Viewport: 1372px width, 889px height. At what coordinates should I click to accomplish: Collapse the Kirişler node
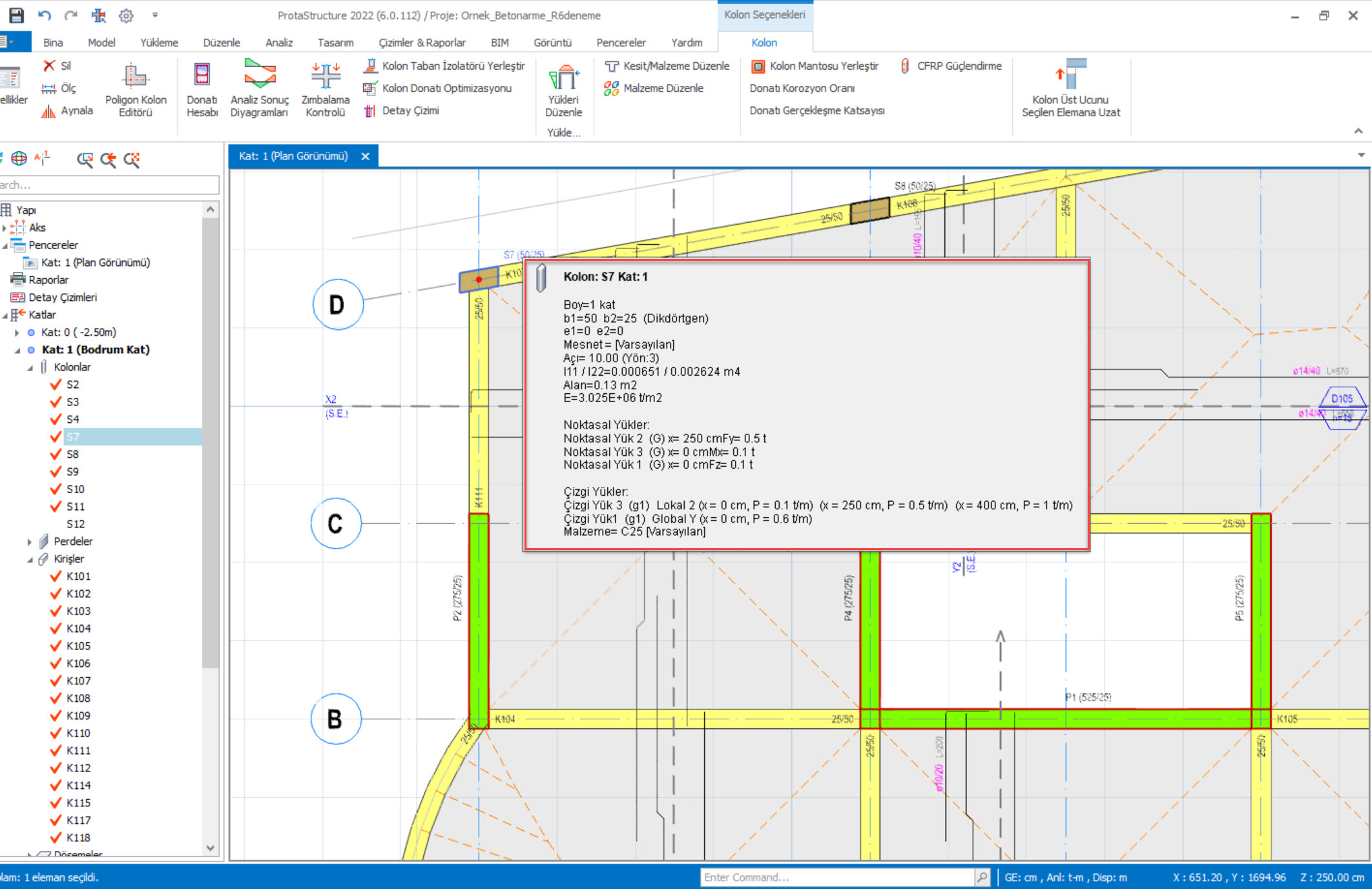(x=30, y=559)
